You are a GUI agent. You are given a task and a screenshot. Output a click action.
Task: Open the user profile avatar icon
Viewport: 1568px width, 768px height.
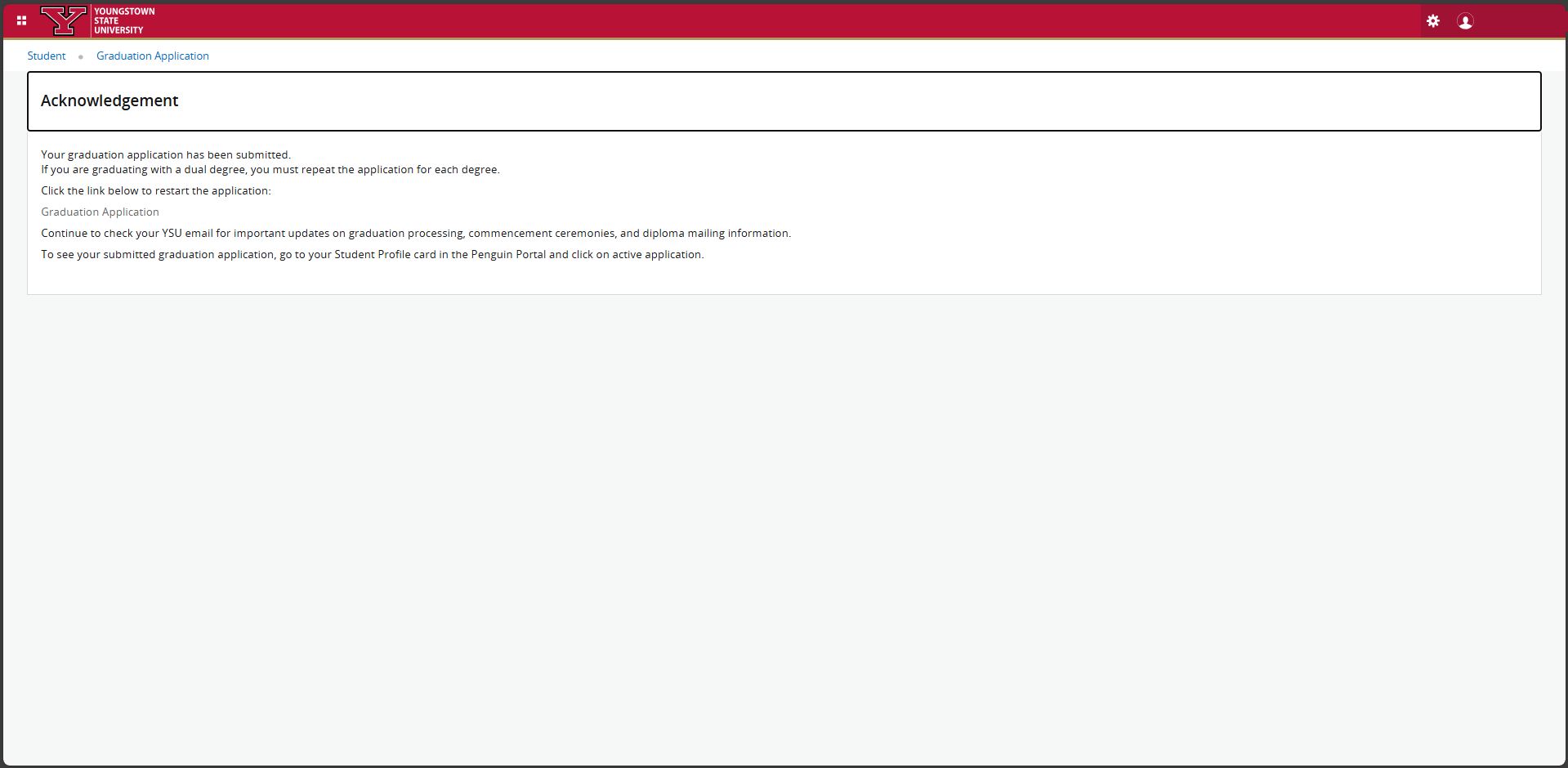(x=1465, y=21)
